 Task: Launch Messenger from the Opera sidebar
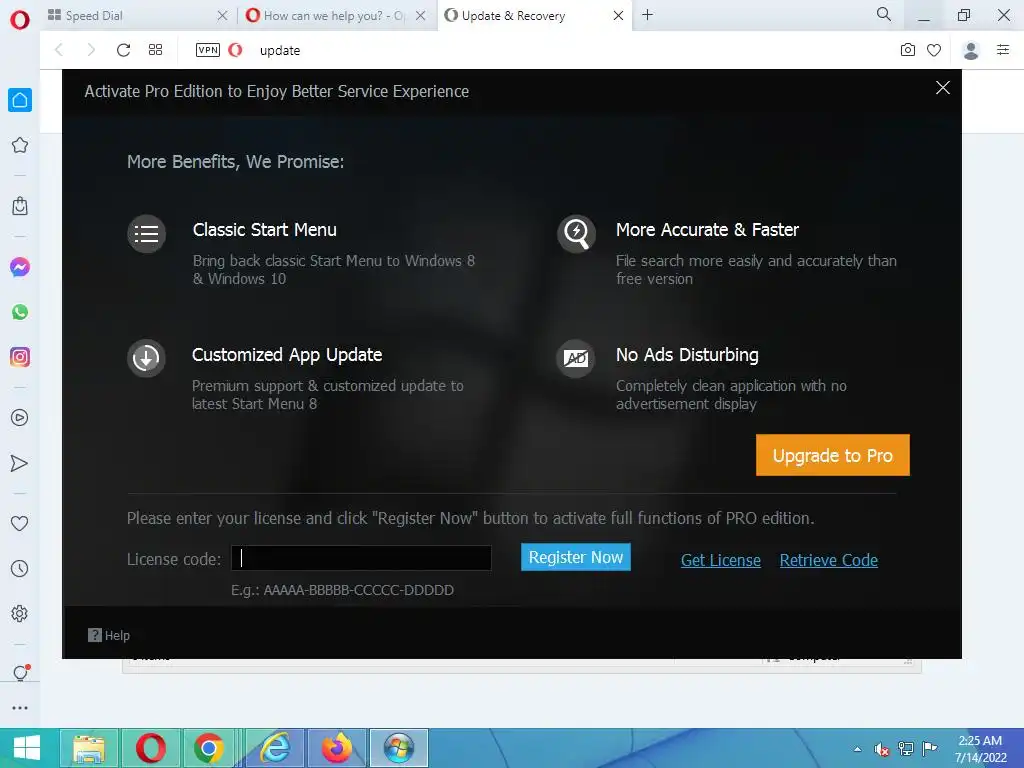[x=20, y=267]
